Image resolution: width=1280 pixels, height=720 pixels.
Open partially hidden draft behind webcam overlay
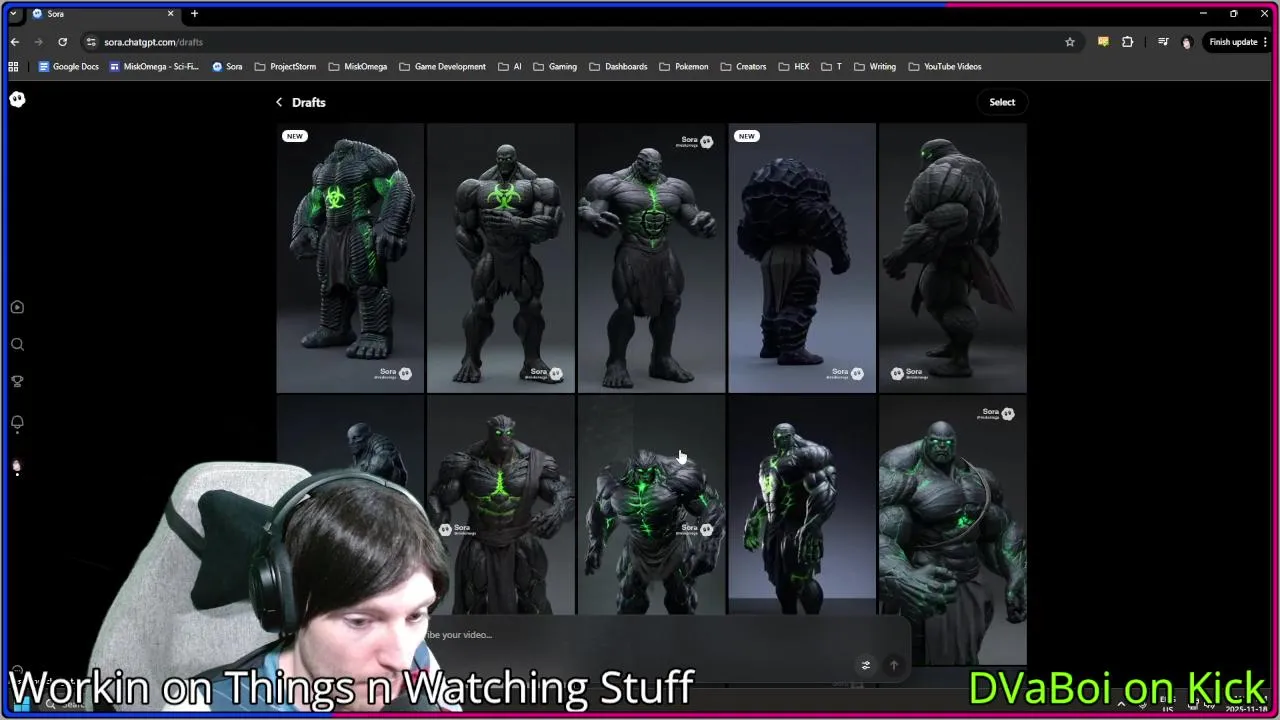coord(351,435)
